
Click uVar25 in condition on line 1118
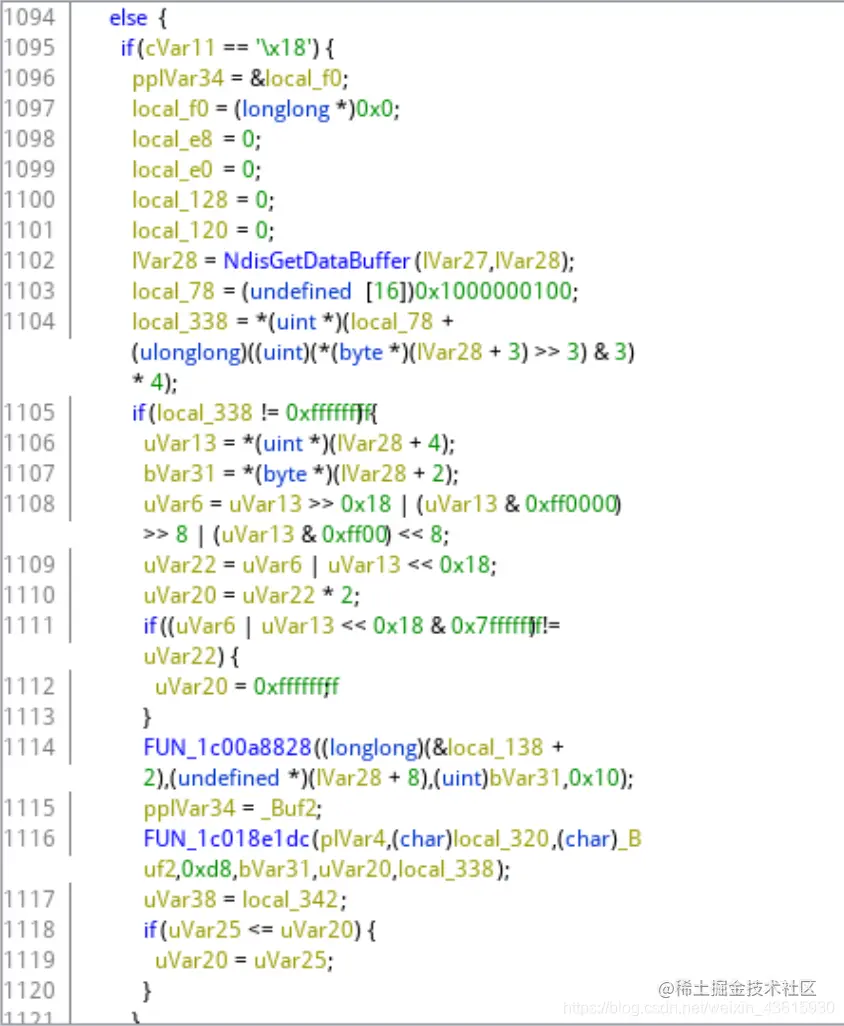click(x=204, y=930)
